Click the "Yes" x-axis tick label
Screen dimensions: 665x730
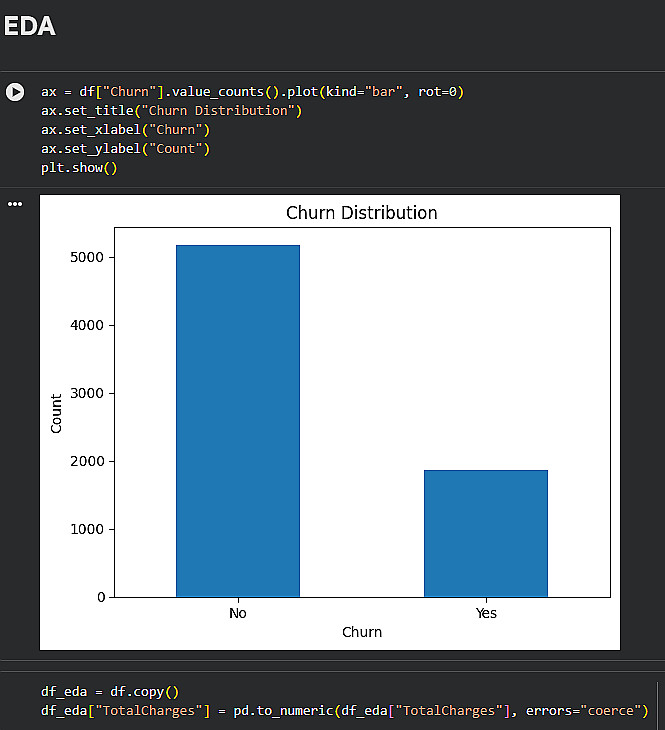click(x=486, y=613)
